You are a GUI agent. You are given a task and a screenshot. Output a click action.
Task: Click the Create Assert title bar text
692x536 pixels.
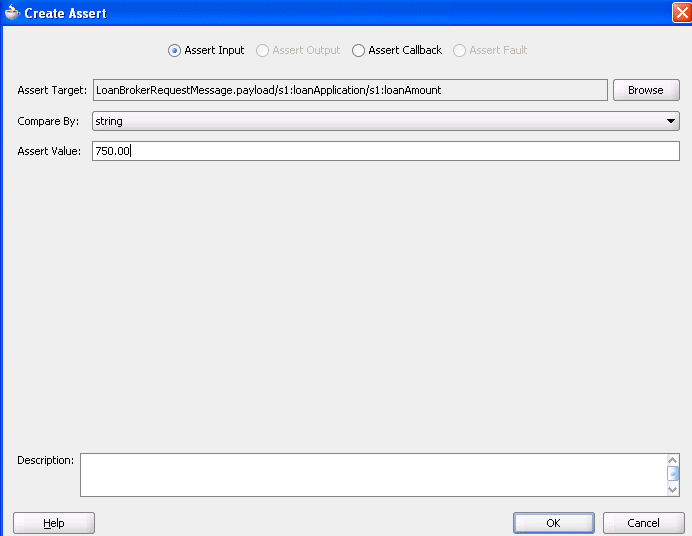[65, 14]
